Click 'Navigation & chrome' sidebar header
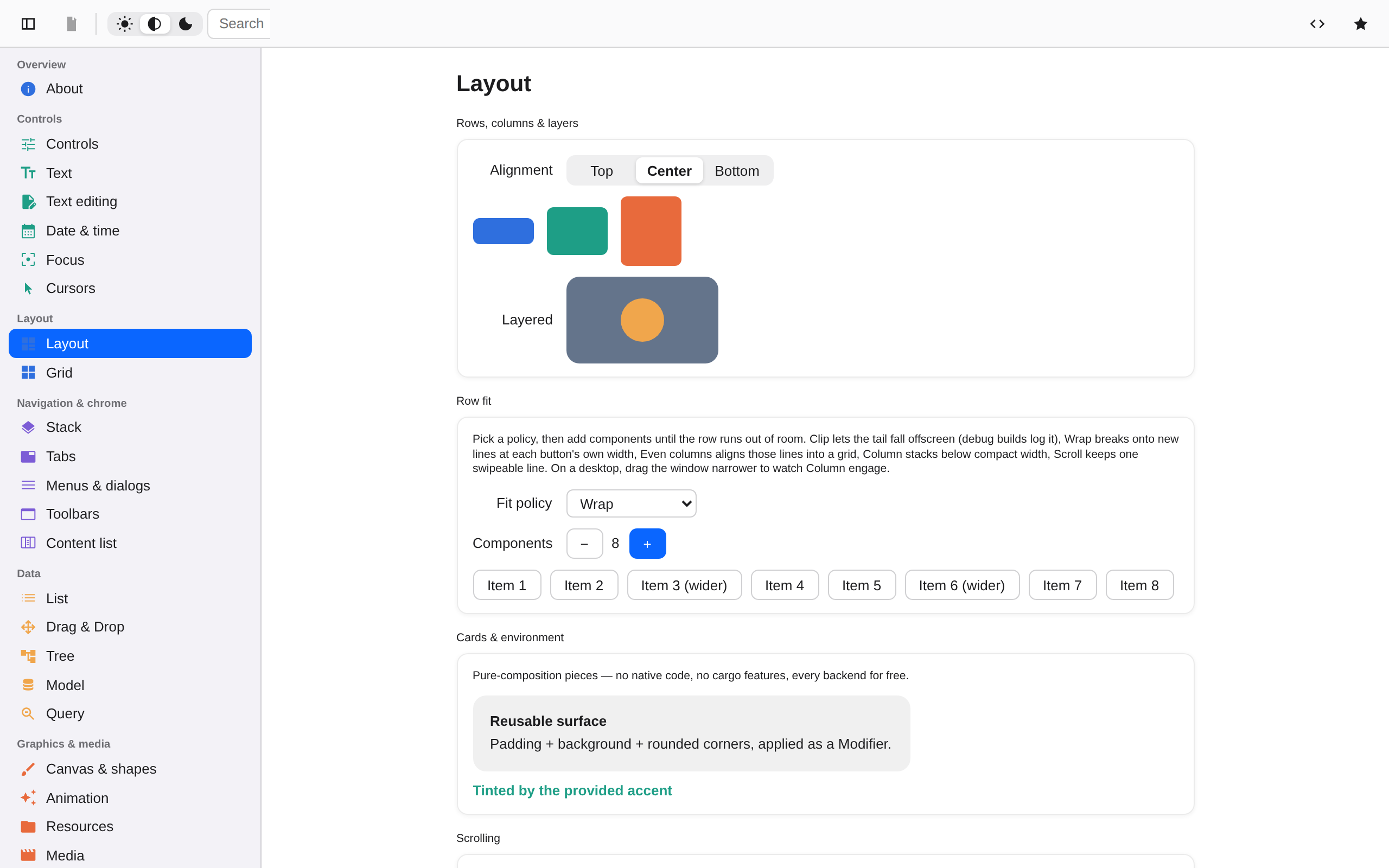Image resolution: width=1389 pixels, height=868 pixels. pyautogui.click(x=72, y=403)
